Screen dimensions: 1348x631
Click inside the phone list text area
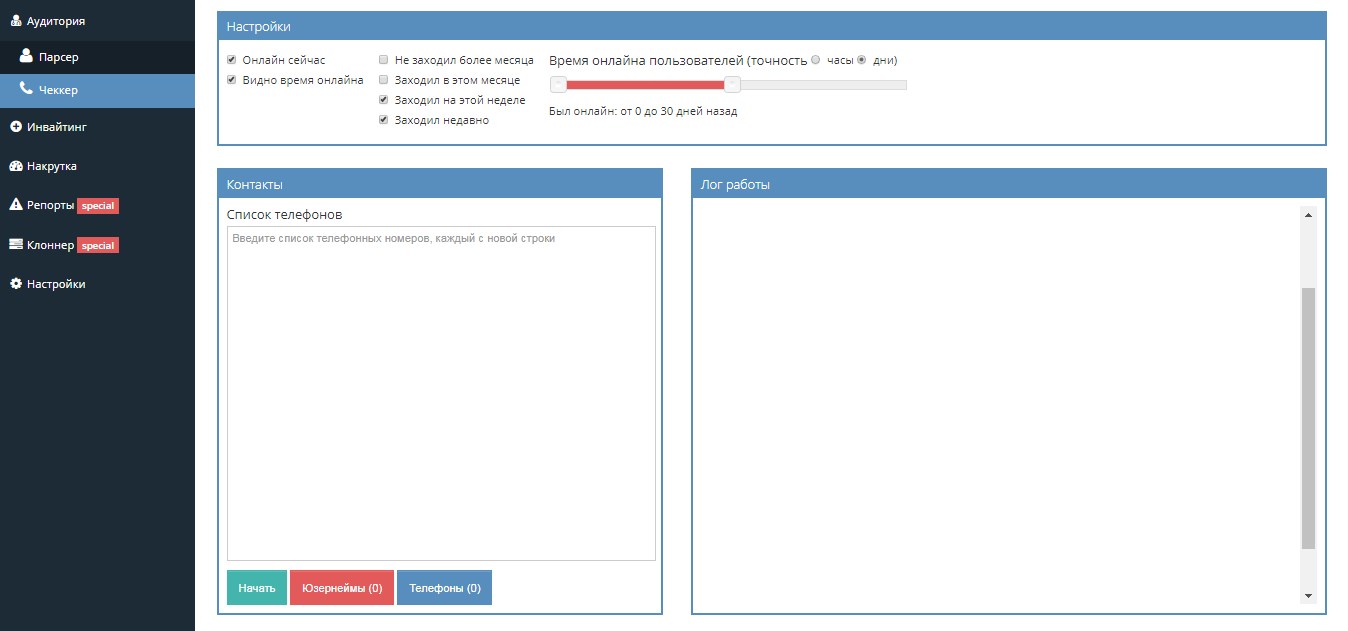tap(441, 393)
